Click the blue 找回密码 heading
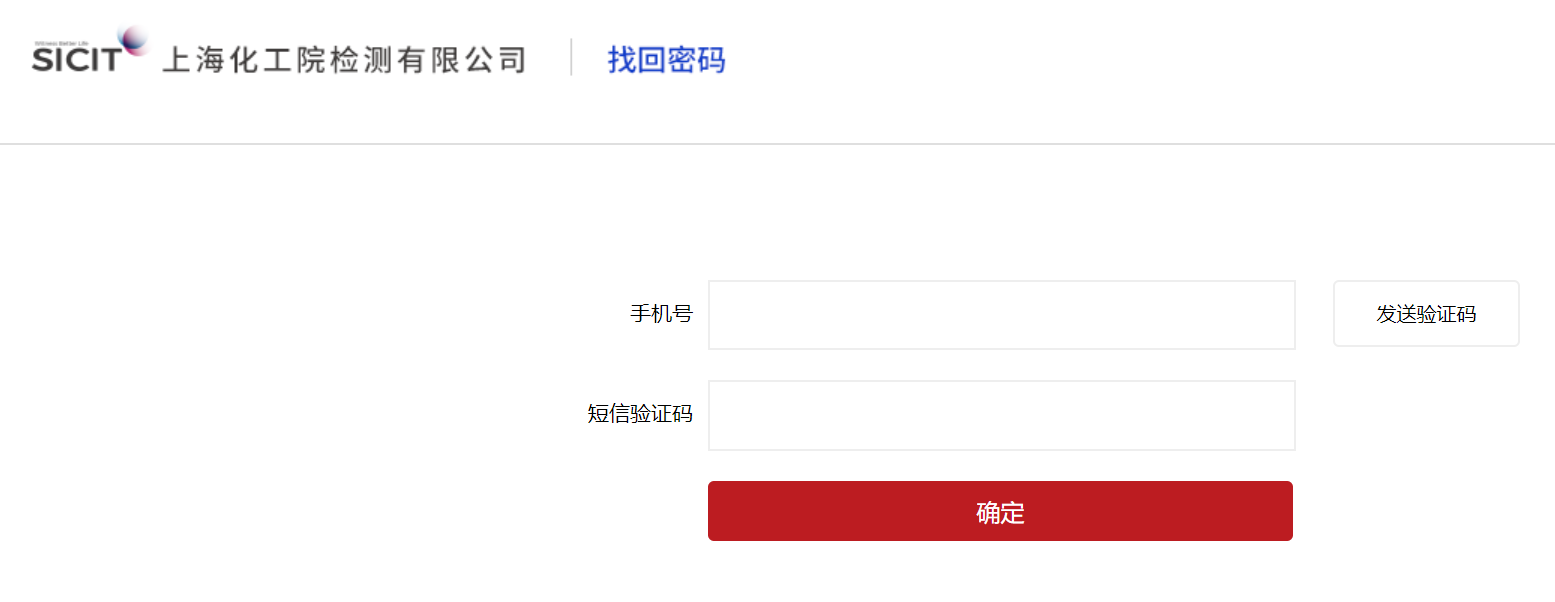Screen dimensions: 1555x602 666,60
